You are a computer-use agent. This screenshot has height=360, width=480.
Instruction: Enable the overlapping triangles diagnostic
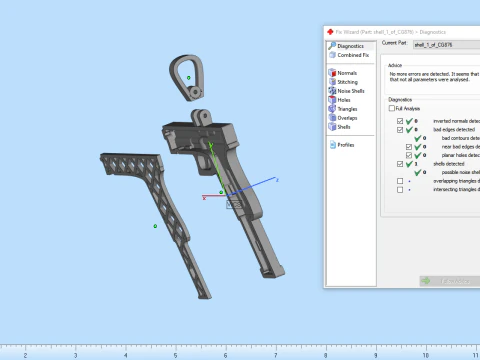400,181
